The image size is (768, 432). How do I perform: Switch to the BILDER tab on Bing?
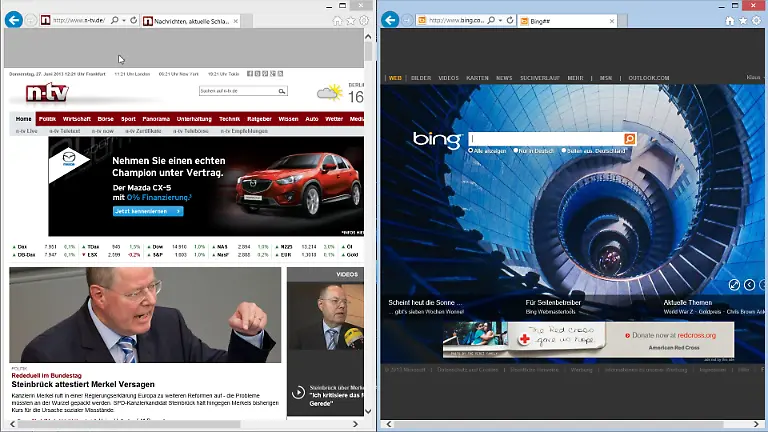(x=421, y=77)
